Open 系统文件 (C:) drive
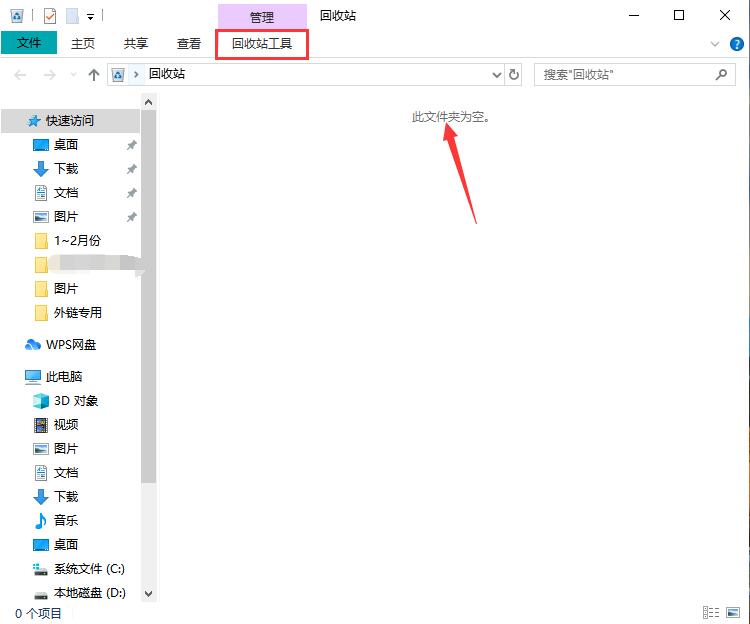This screenshot has height=624, width=750. pyautogui.click(x=89, y=569)
